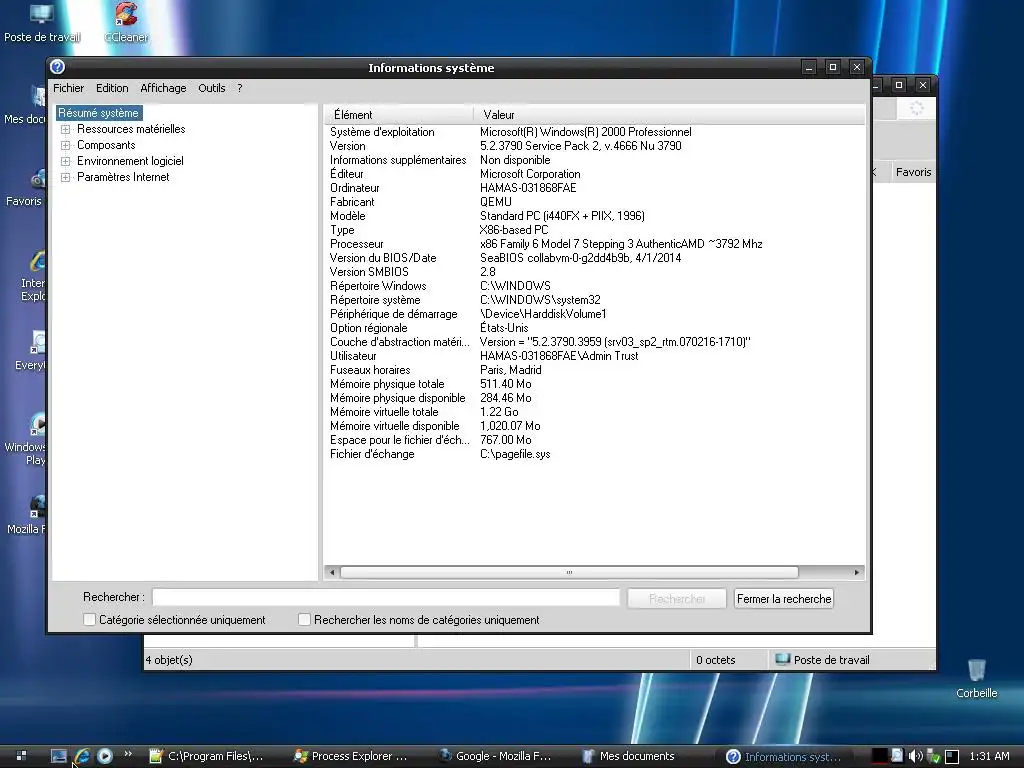Click value Paris, Madrid
Viewport: 1024px width, 768px height.
tap(511, 370)
